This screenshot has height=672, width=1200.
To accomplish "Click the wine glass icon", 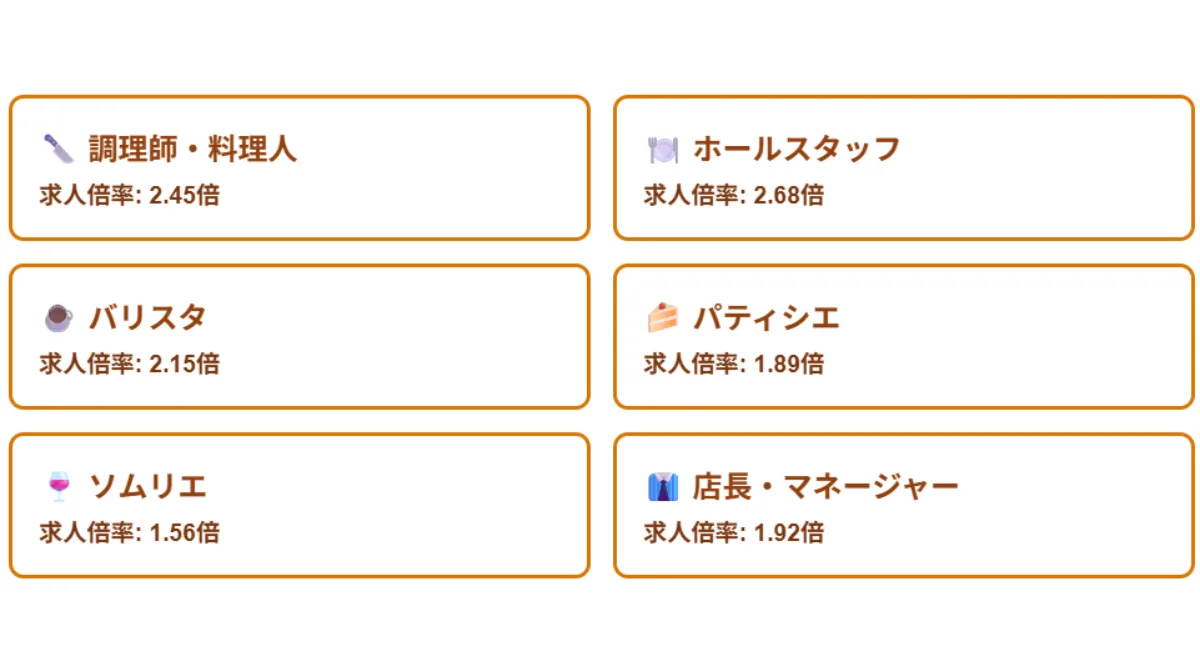I will pyautogui.click(x=59, y=487).
